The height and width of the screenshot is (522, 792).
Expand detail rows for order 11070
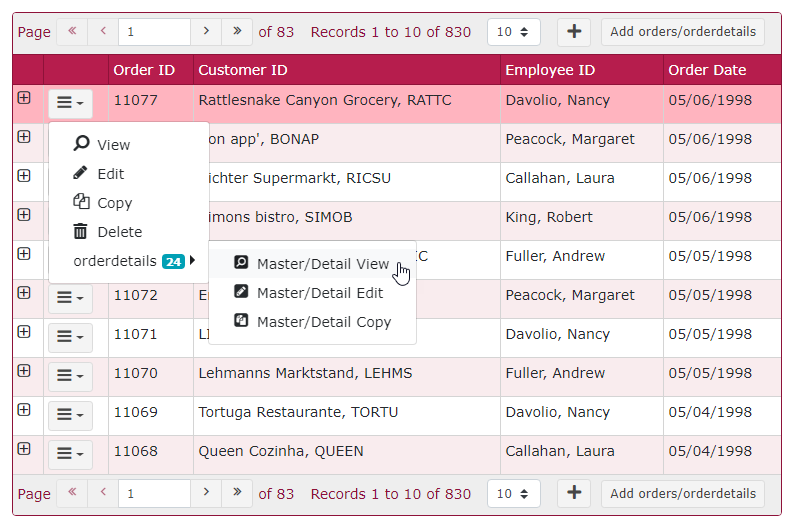tap(24, 371)
